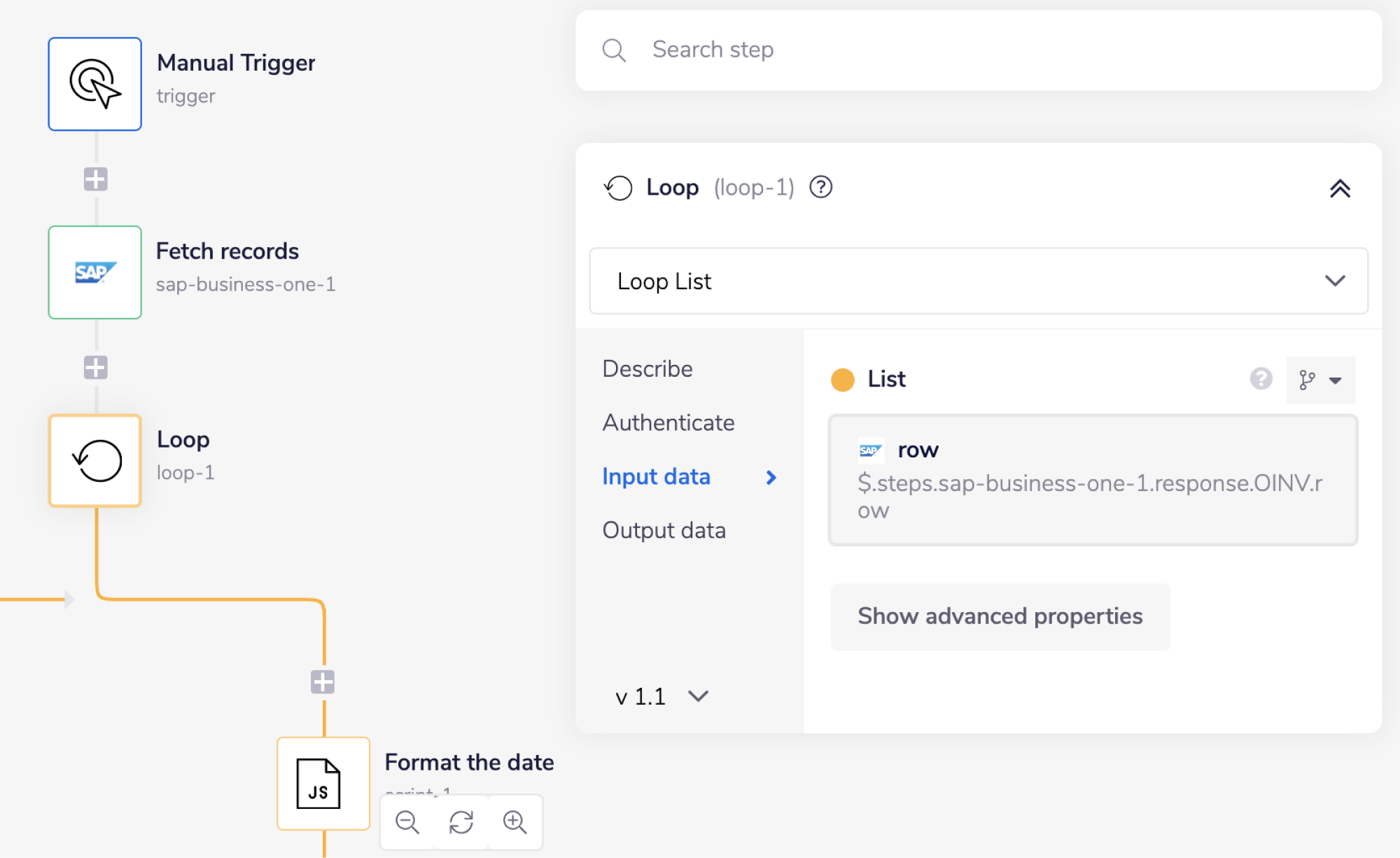Collapse the Loop properties panel
Screen dimensions: 1400x858
[1339, 188]
